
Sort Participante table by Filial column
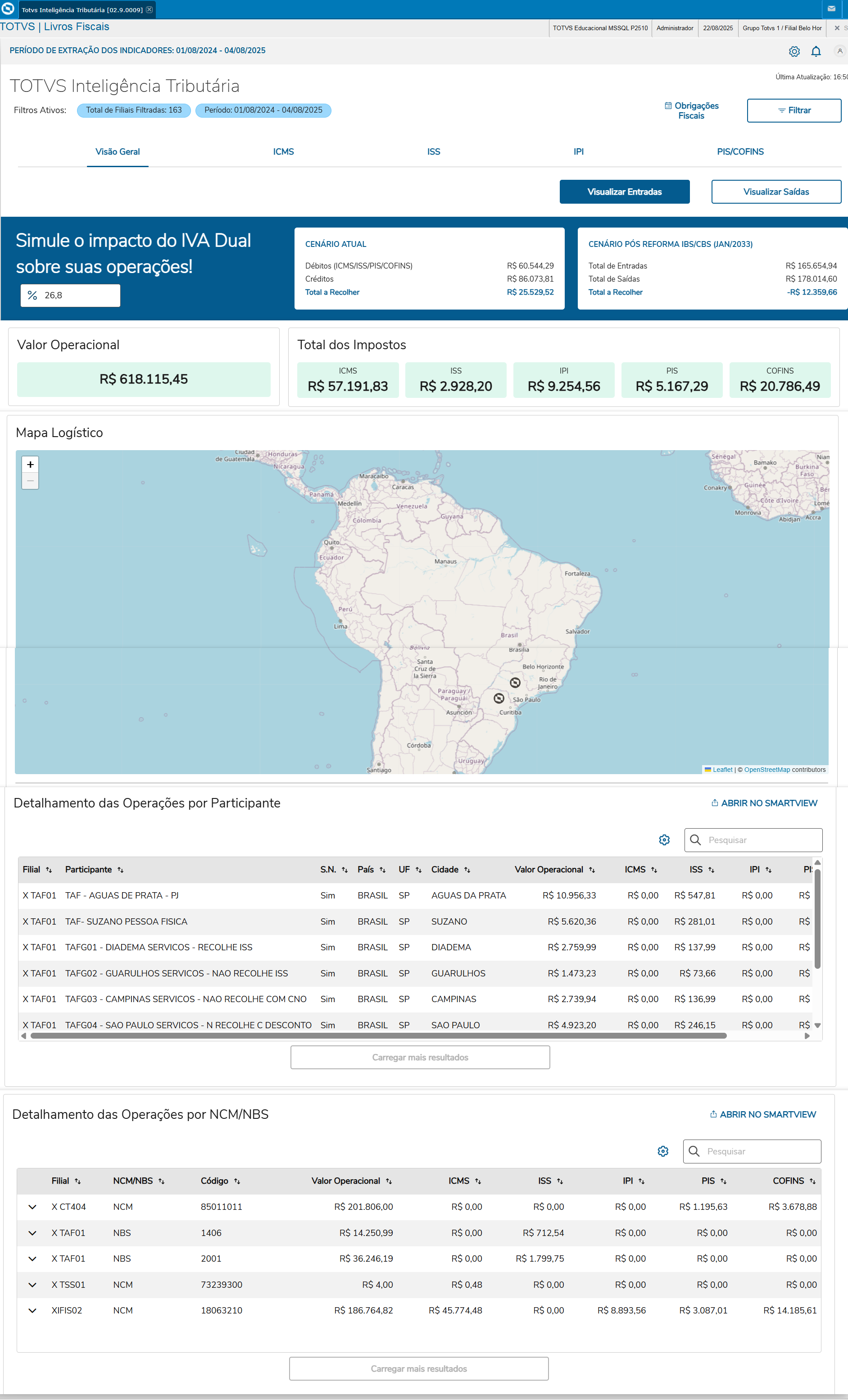49,870
